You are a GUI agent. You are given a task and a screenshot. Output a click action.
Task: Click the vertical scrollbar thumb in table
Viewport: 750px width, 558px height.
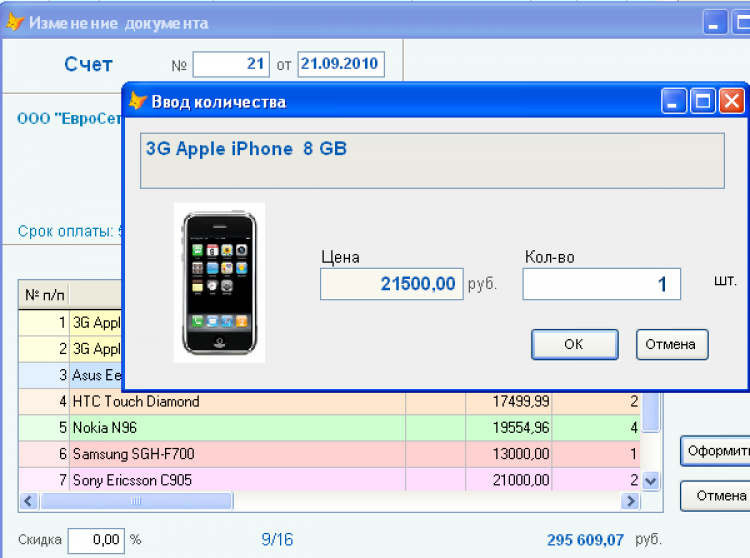tap(651, 412)
